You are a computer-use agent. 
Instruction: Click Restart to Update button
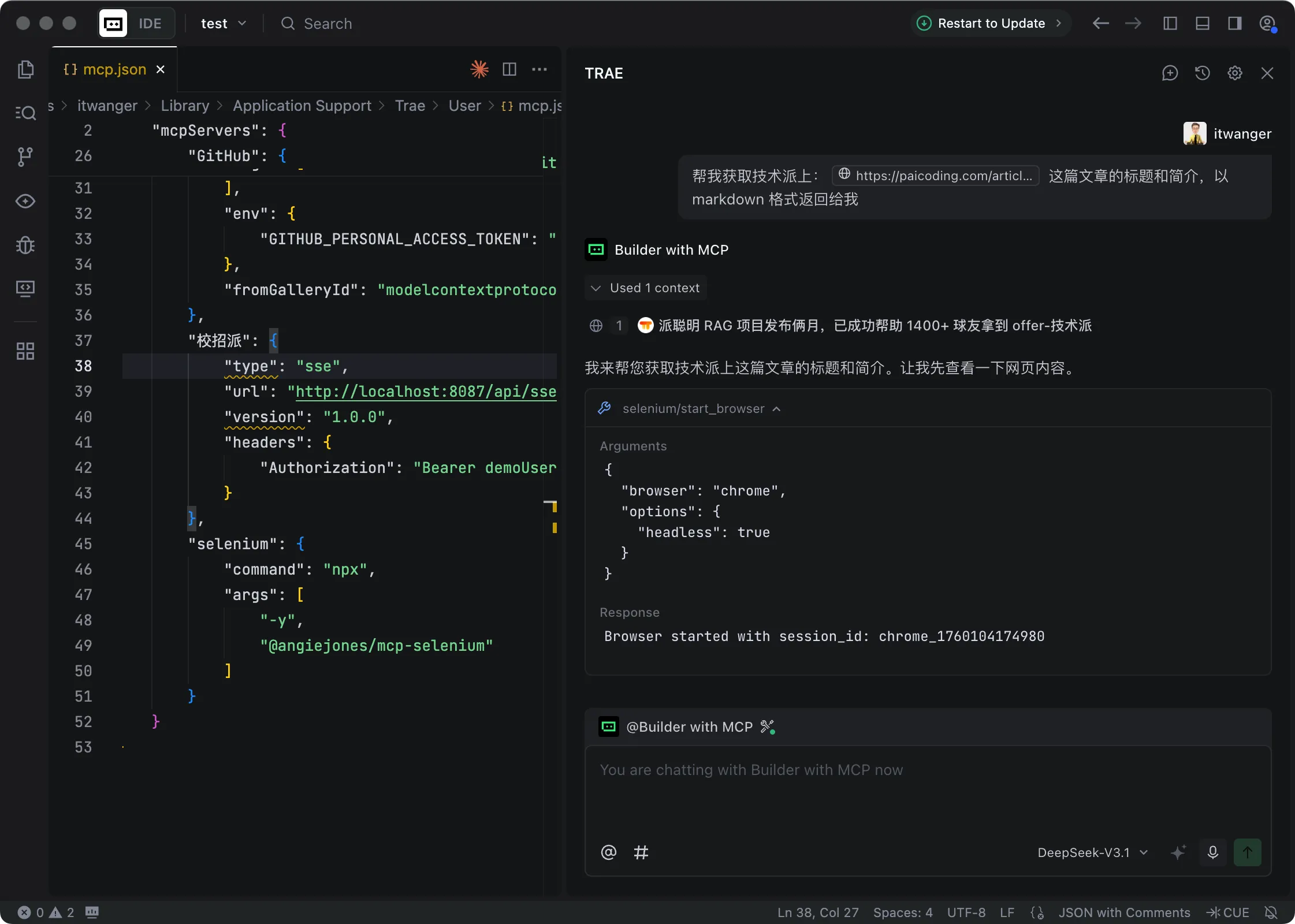tap(990, 24)
